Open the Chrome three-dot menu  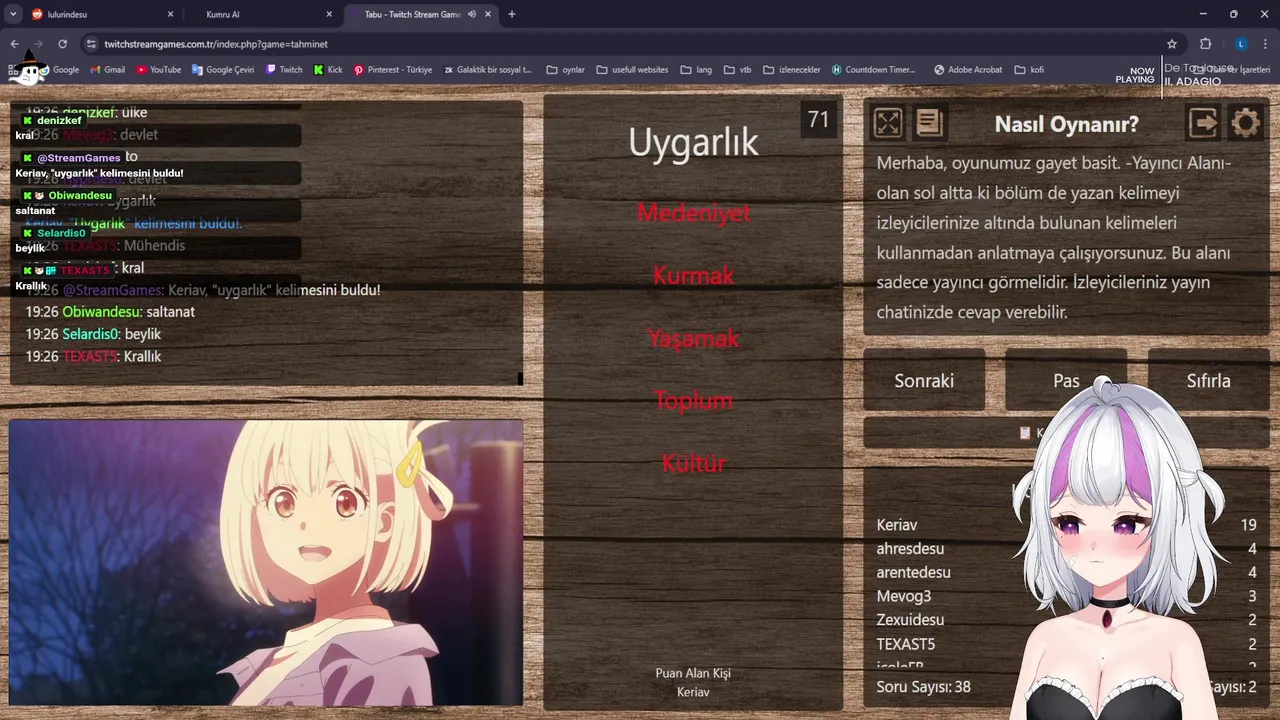click(x=1266, y=44)
